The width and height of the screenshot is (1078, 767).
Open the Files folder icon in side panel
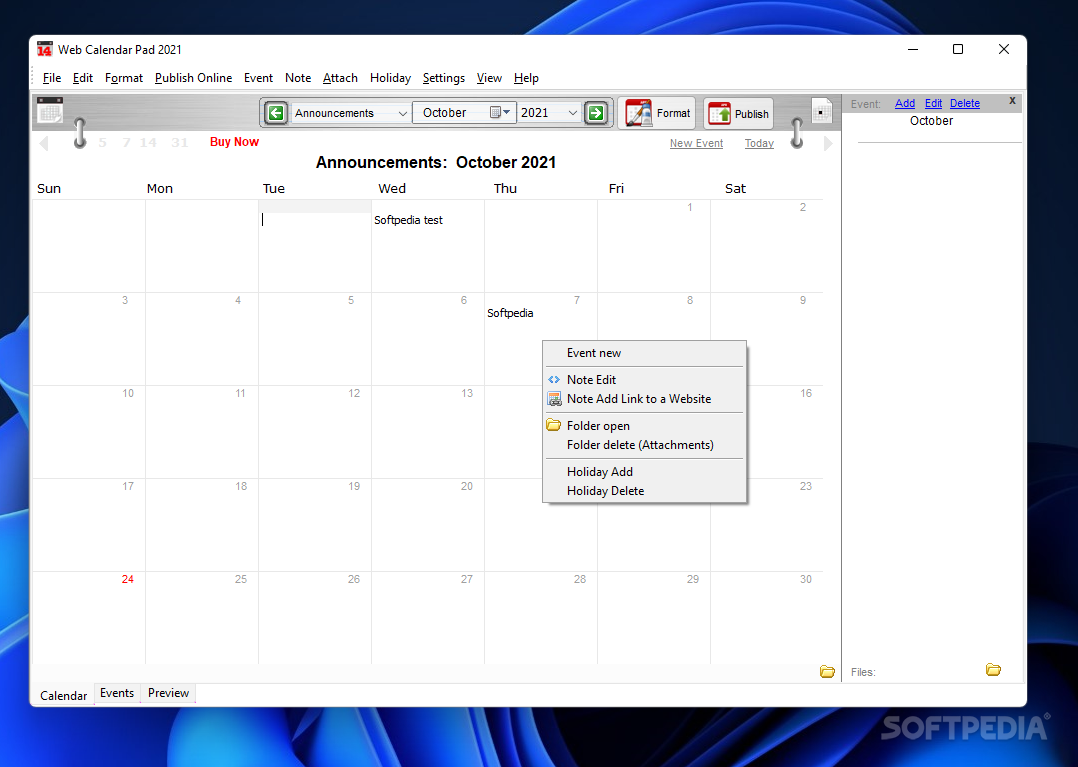[x=993, y=669]
